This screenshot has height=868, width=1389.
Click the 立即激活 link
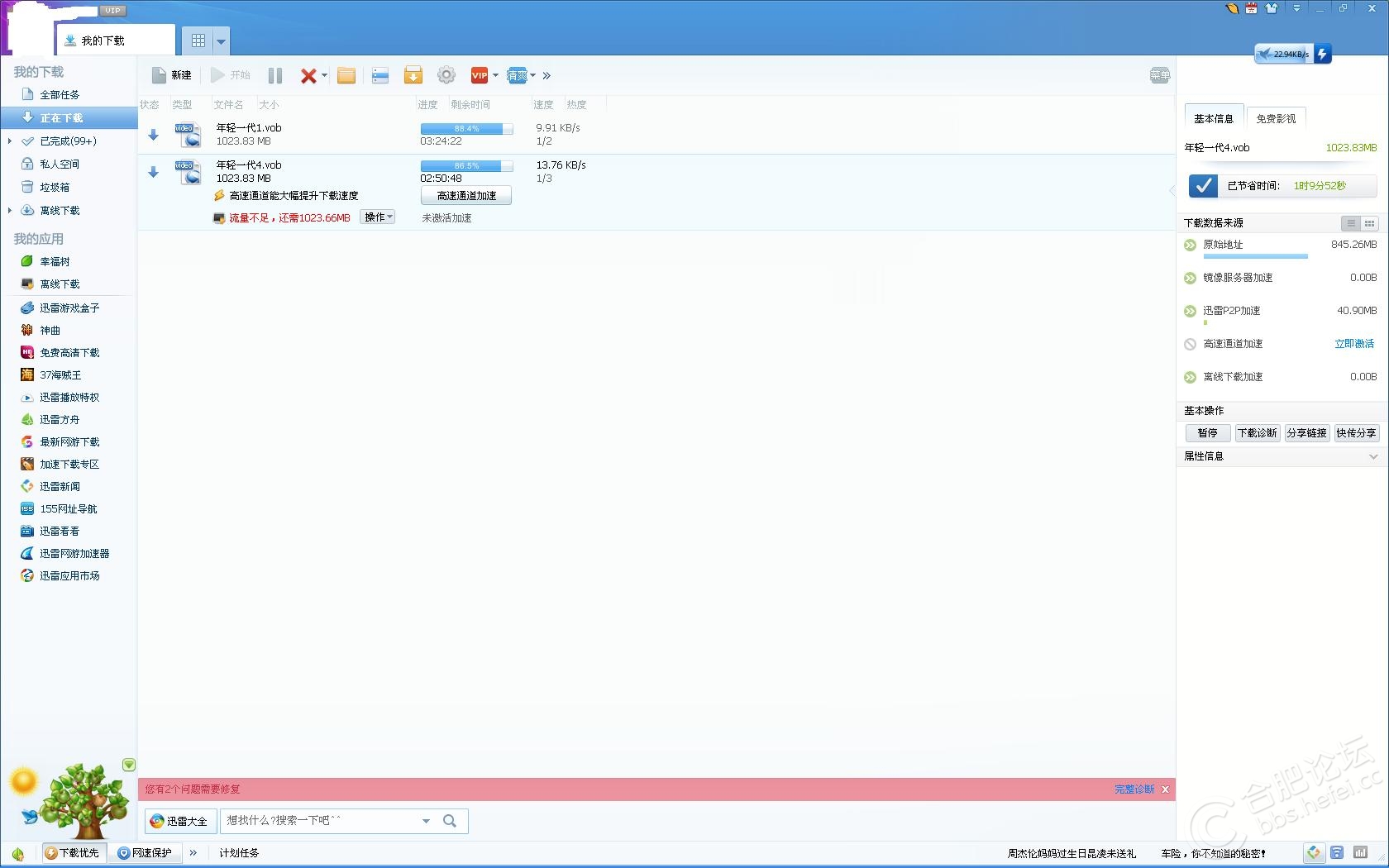[x=1354, y=344]
